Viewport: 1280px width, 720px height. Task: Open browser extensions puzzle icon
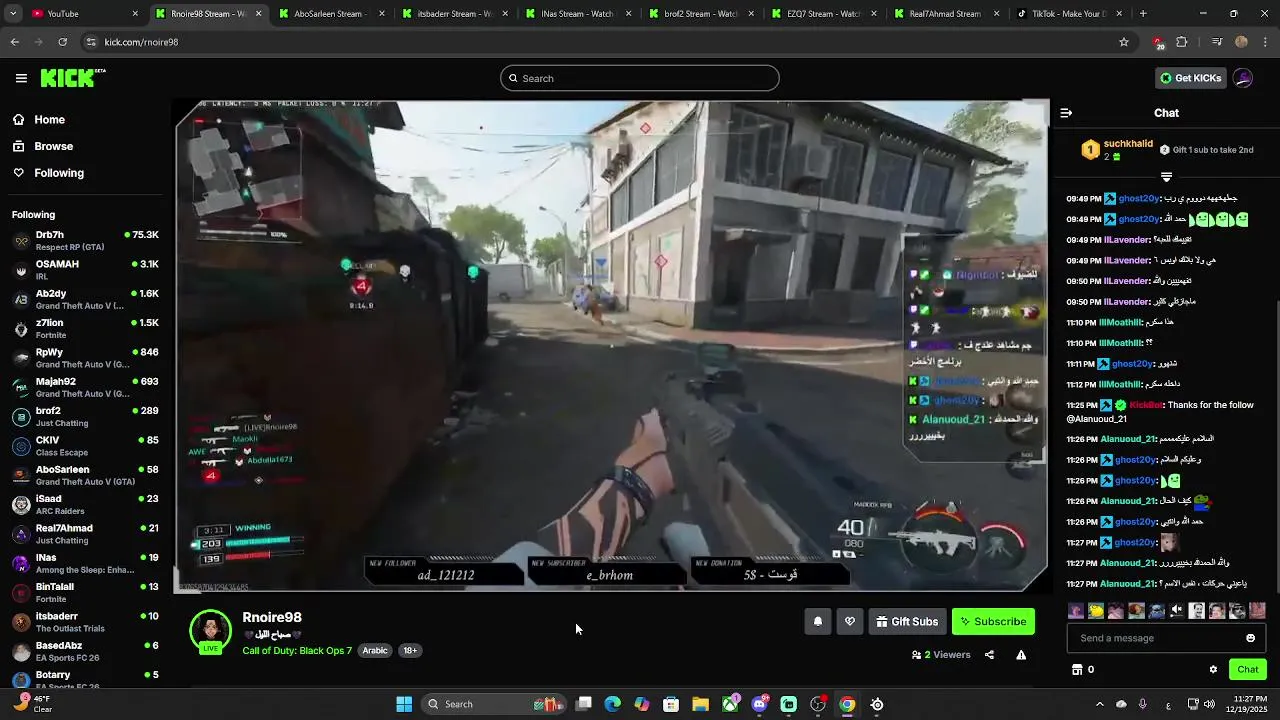click(1182, 42)
